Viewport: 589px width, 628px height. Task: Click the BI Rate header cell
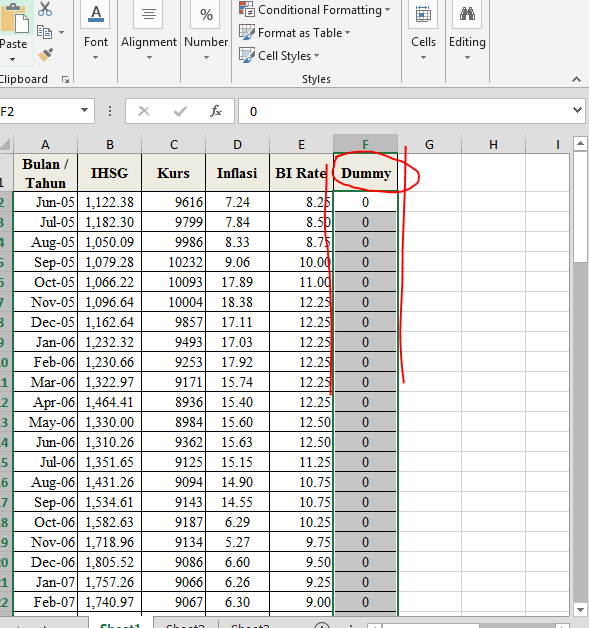coord(302,173)
